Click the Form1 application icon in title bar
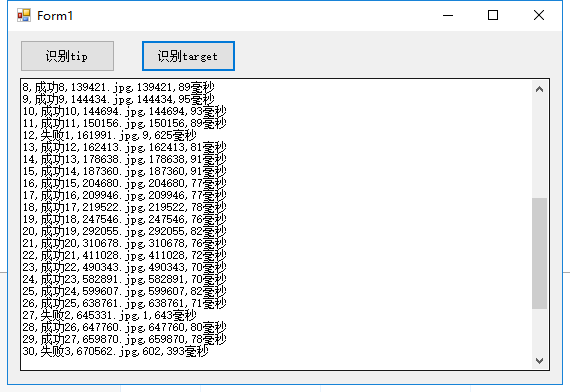570x392 pixels. [x=24, y=15]
